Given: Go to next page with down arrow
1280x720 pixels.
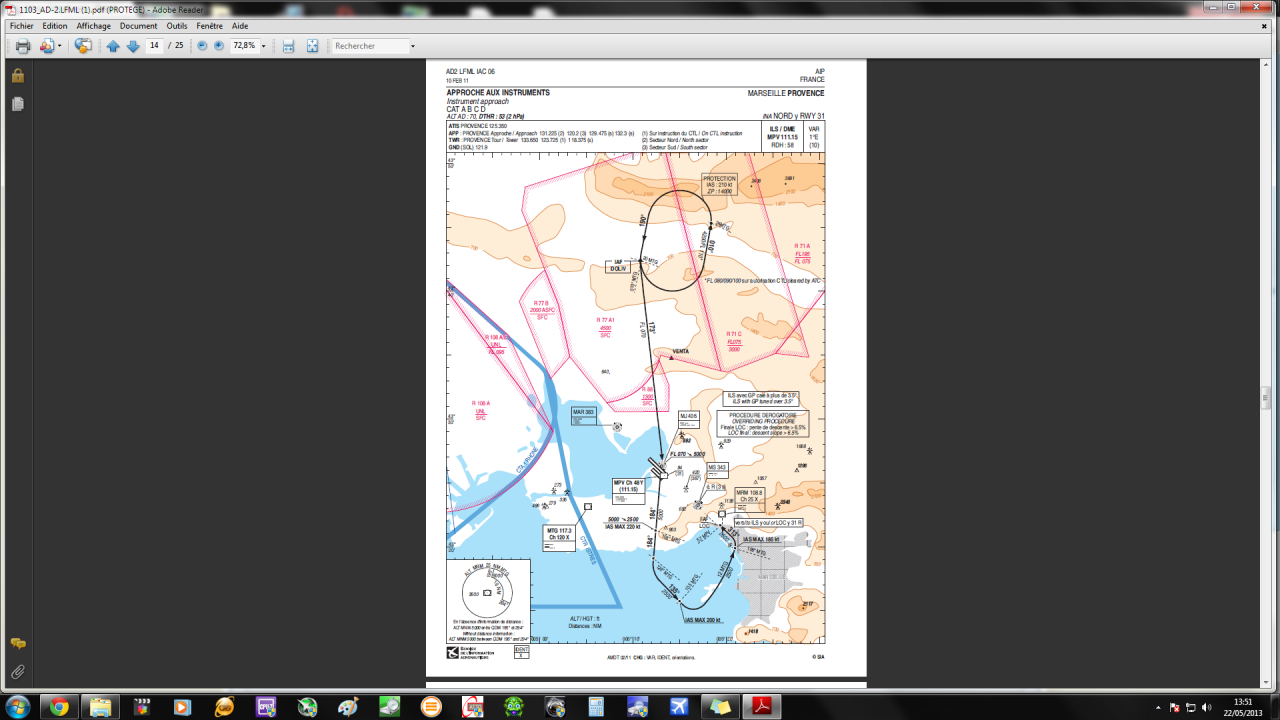Looking at the screenshot, I should coord(132,46).
